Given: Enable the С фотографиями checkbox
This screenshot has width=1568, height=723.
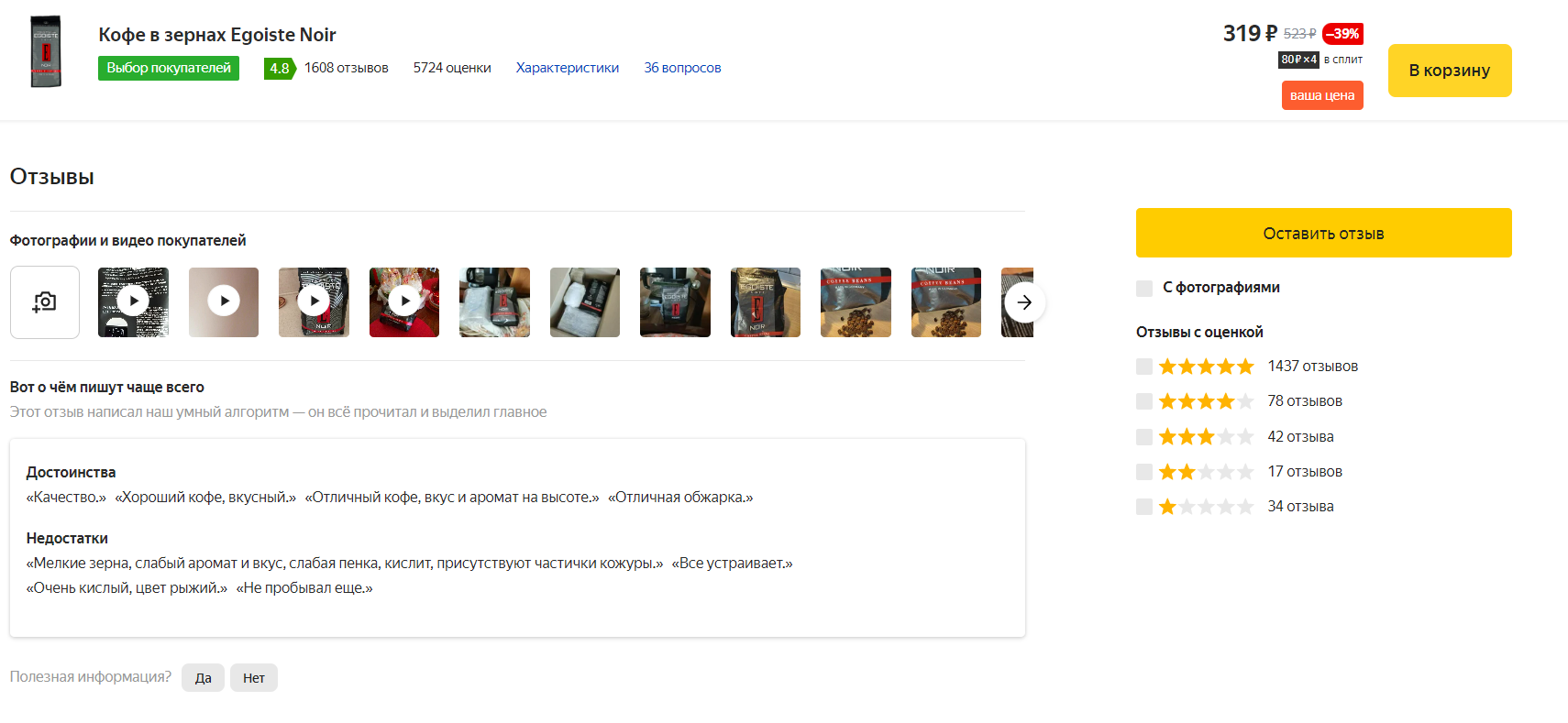Looking at the screenshot, I should [x=1144, y=289].
